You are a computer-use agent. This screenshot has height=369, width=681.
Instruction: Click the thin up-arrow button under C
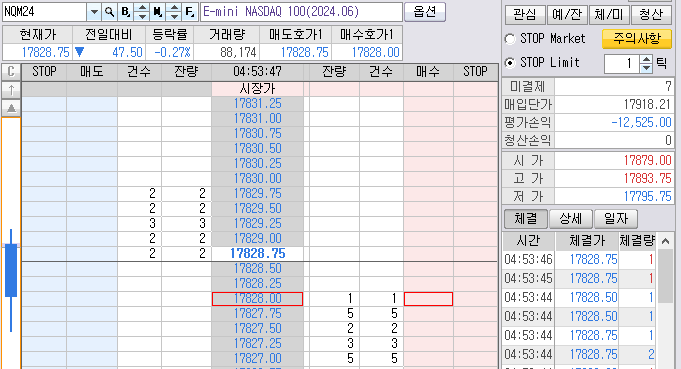point(11,90)
